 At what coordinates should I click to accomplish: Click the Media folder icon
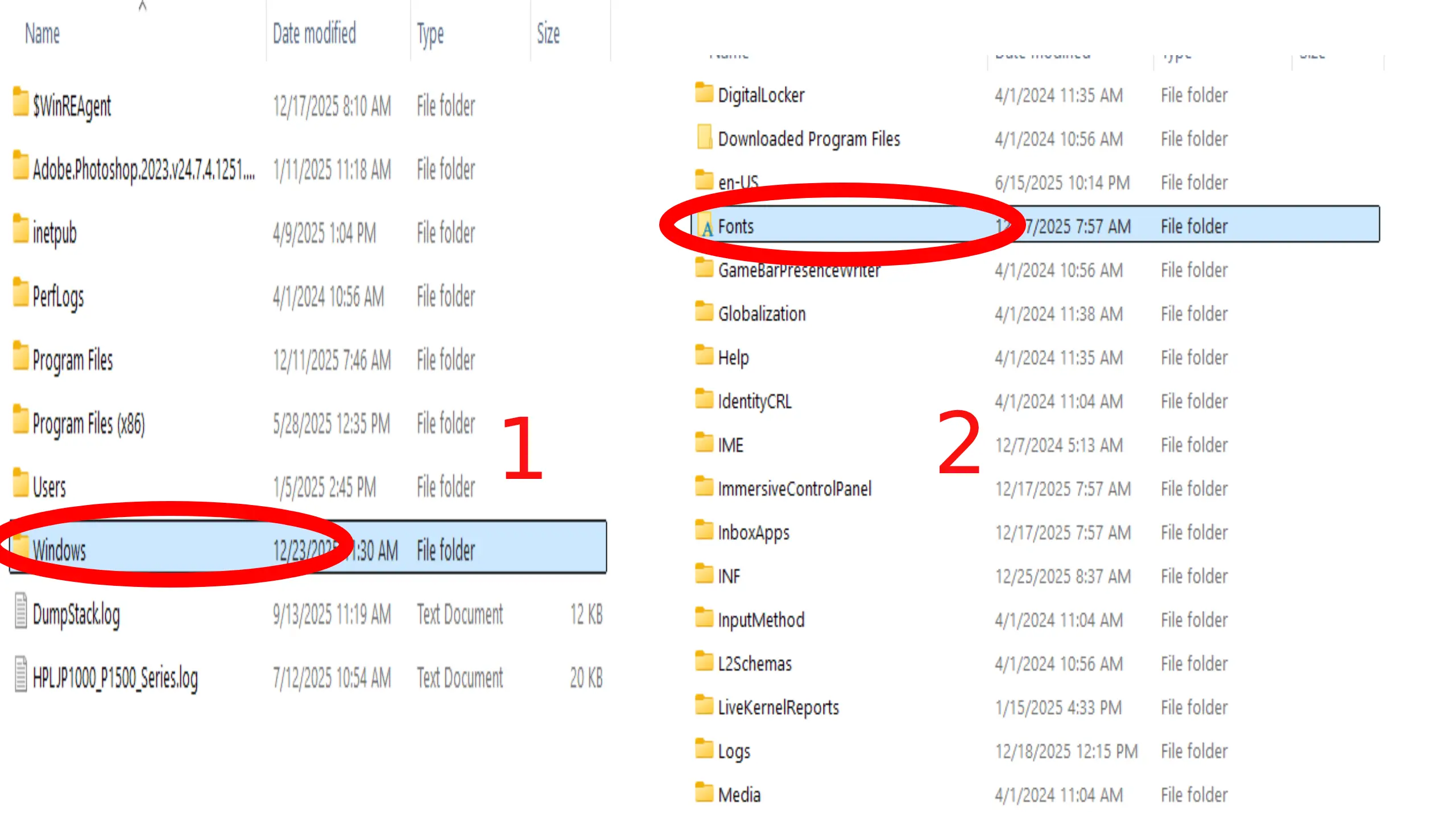[704, 792]
